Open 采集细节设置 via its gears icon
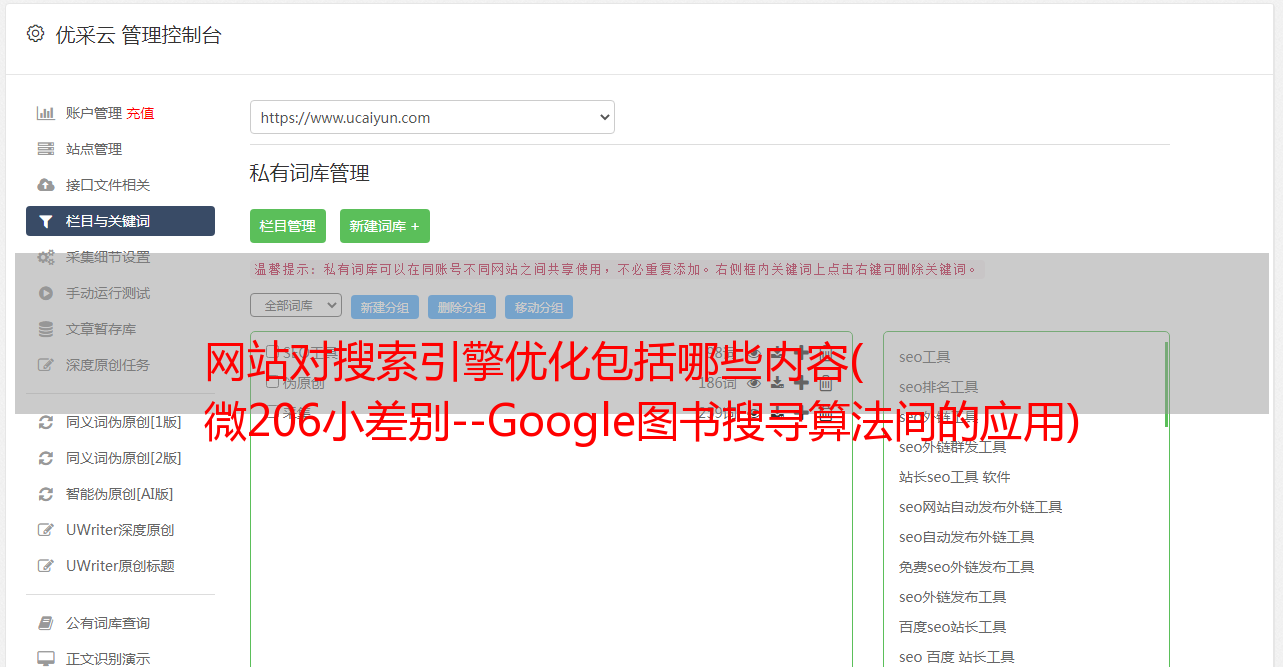1283x667 pixels. [46, 257]
